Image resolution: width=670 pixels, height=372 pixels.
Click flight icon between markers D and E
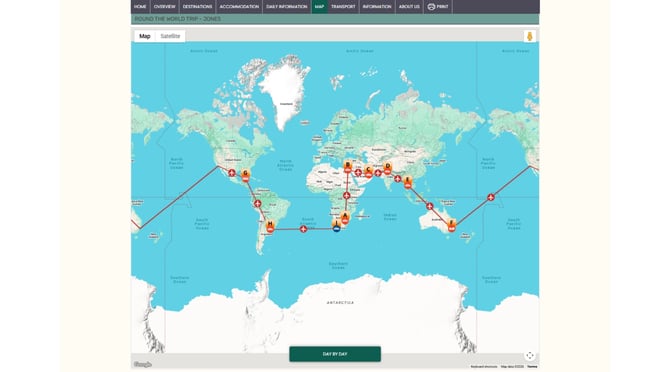(x=398, y=179)
